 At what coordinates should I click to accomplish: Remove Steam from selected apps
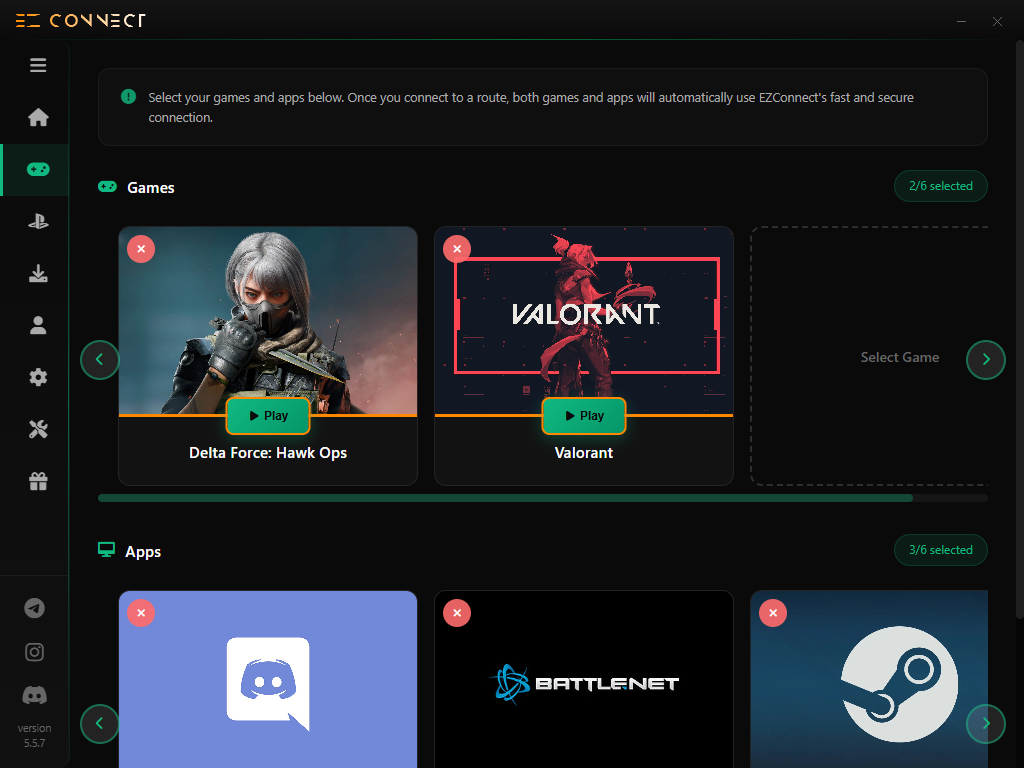click(x=773, y=613)
